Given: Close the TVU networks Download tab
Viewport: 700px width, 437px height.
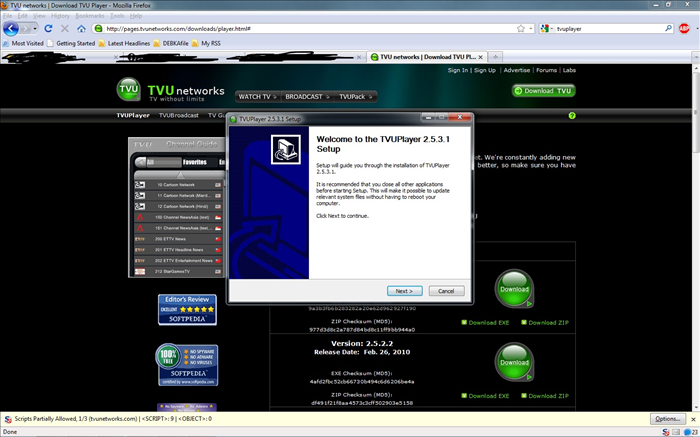Looking at the screenshot, I should tap(480, 57).
